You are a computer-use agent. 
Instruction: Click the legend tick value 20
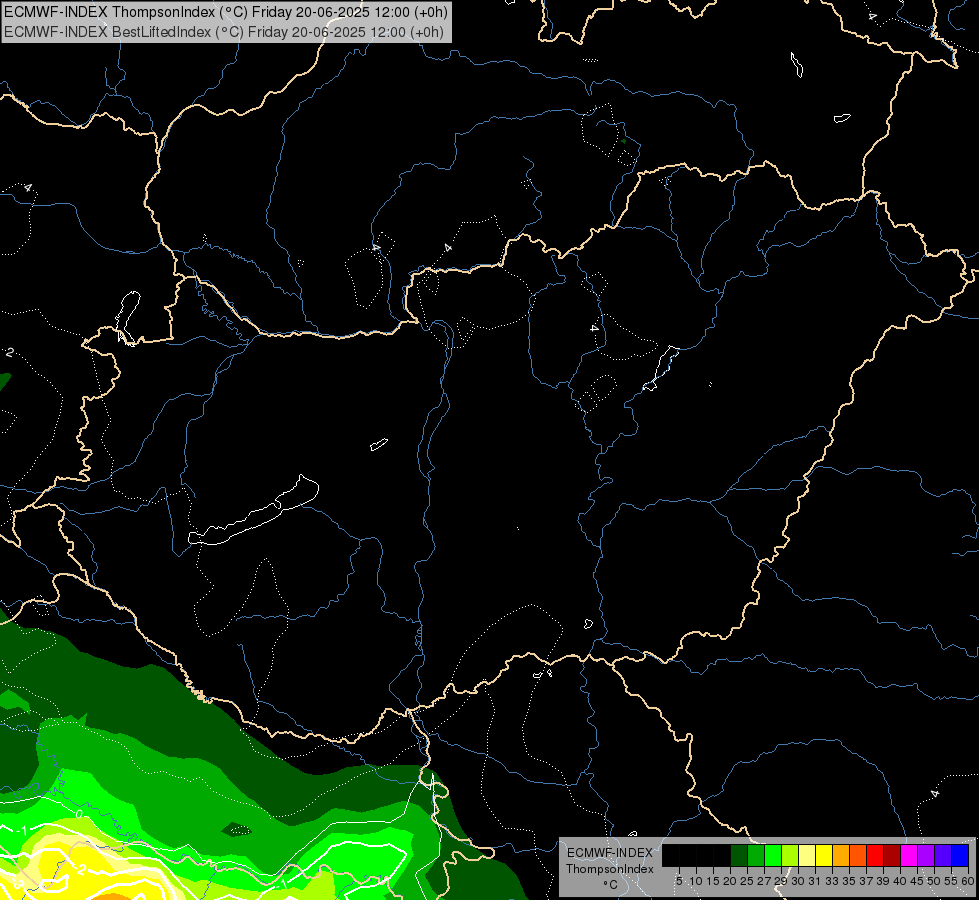click(730, 881)
